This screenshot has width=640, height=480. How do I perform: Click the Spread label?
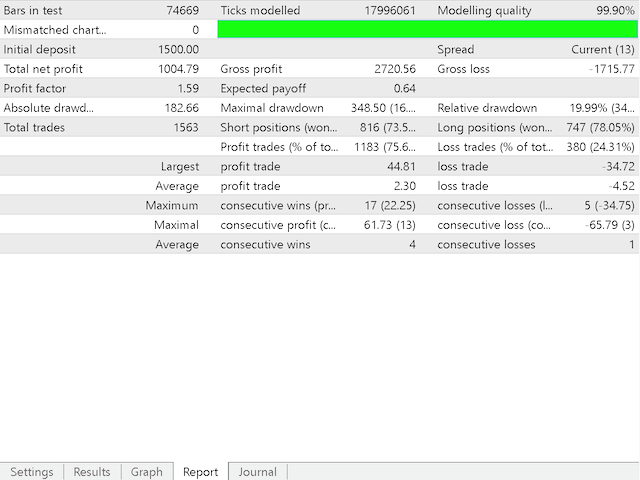pos(456,49)
